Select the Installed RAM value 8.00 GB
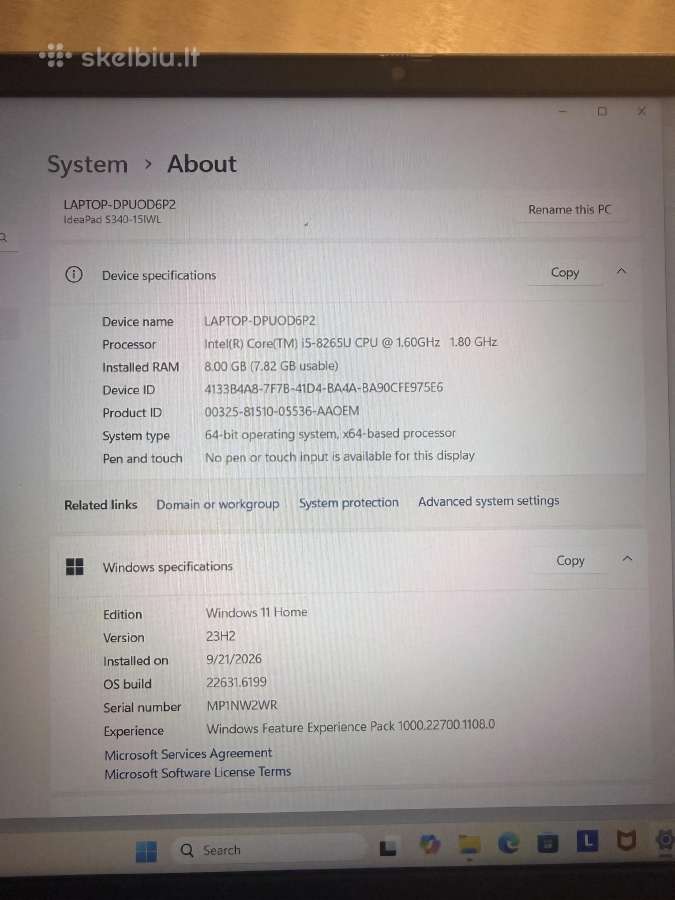Image resolution: width=675 pixels, height=900 pixels. point(271,366)
